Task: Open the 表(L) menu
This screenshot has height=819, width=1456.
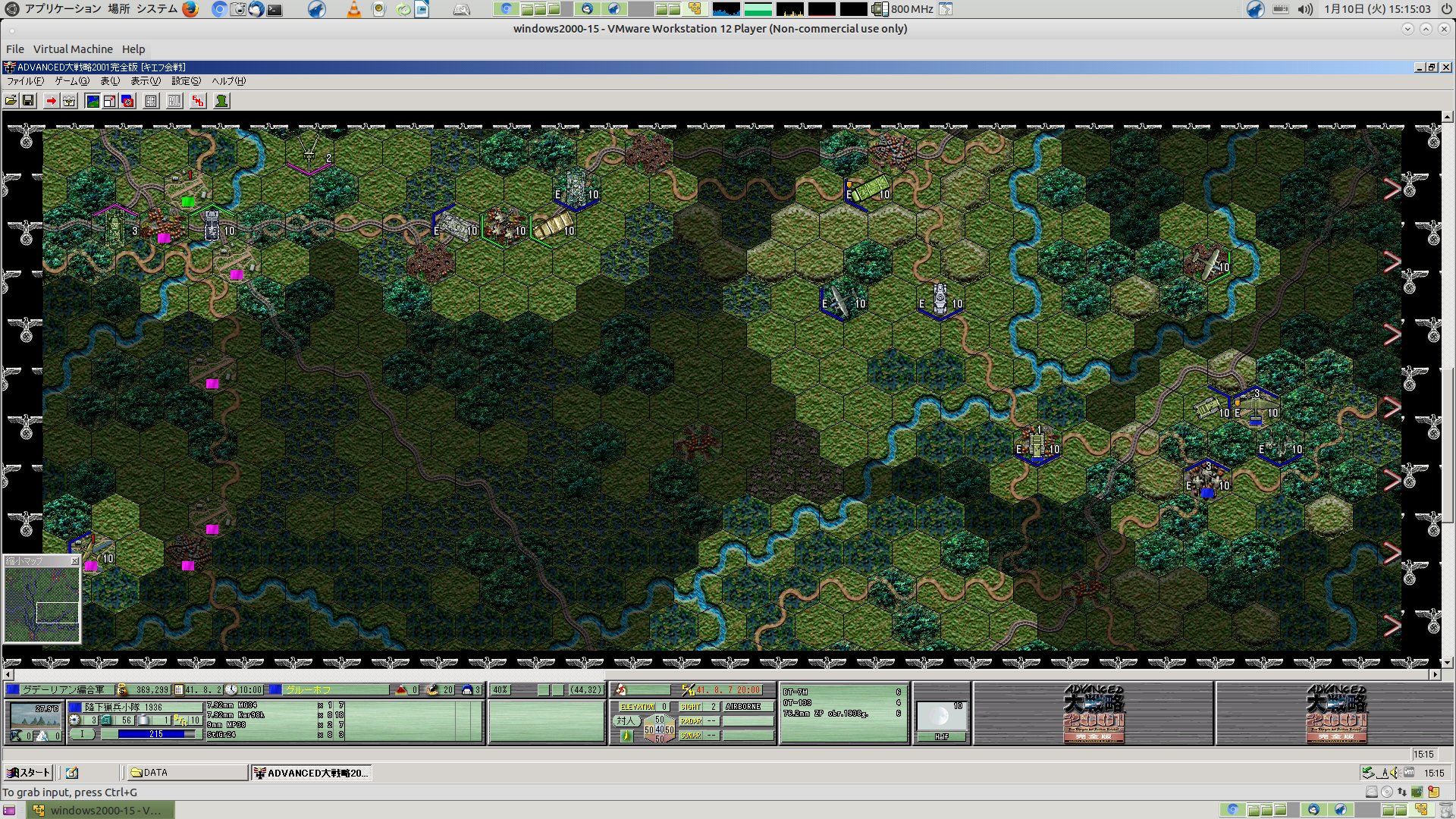Action: [110, 81]
